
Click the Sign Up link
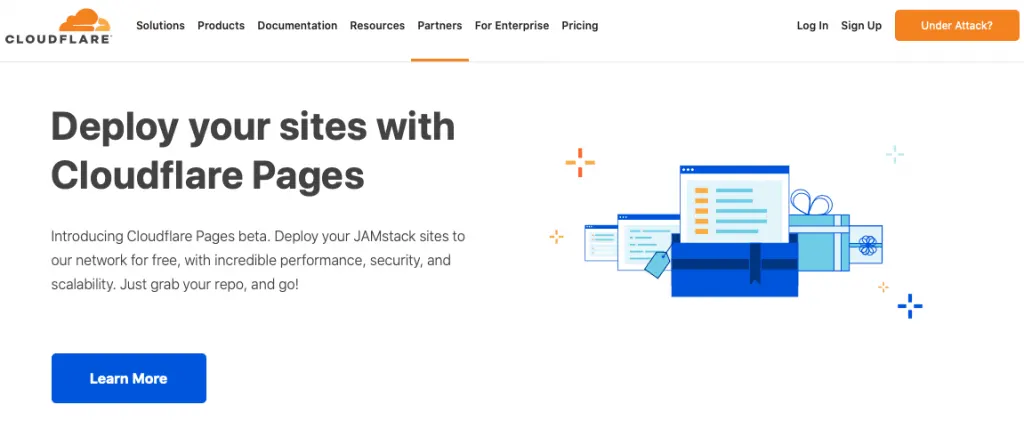[x=861, y=25]
